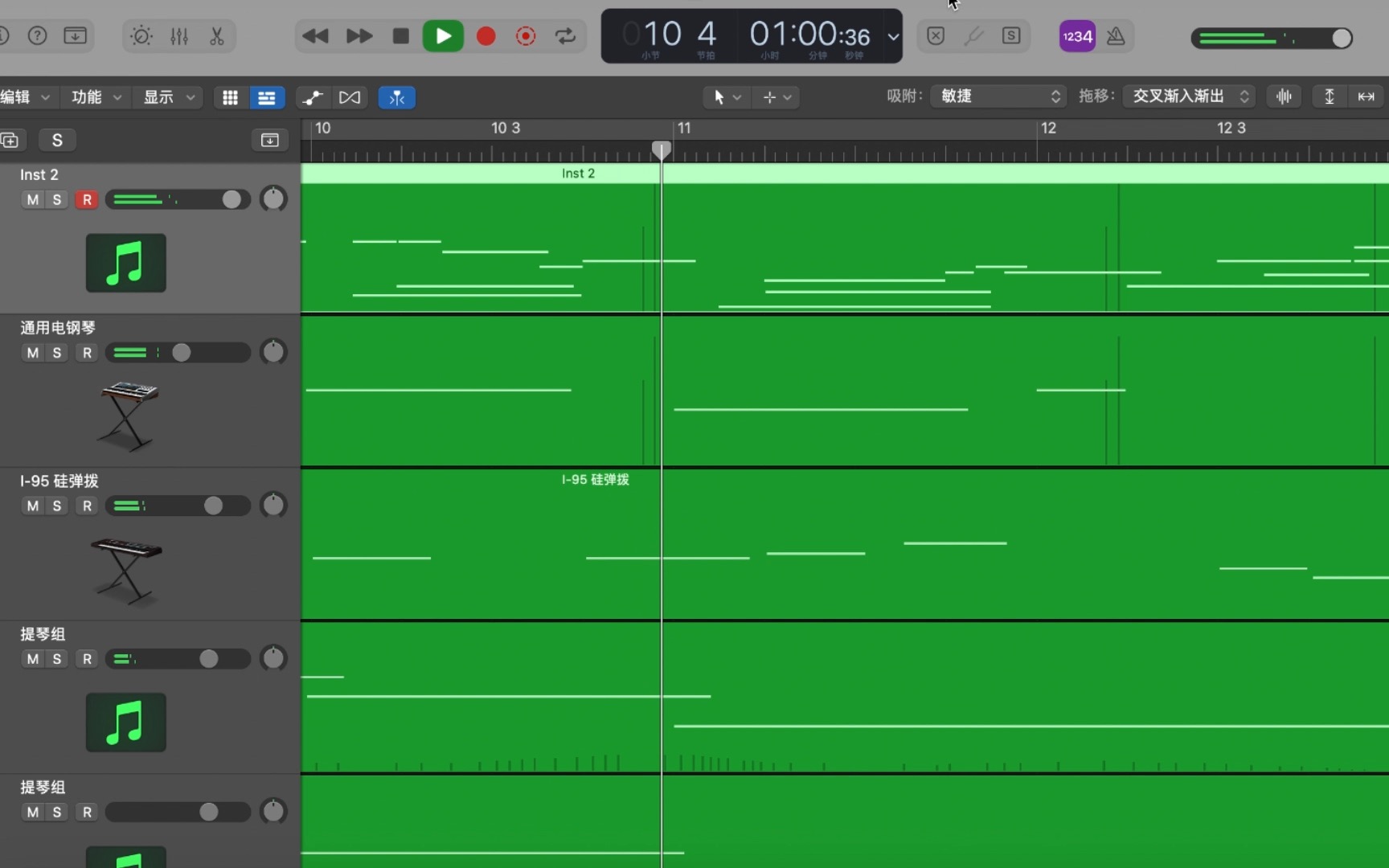The height and width of the screenshot is (868, 1389).
Task: Click the Inst 2 pan knob
Action: (273, 199)
